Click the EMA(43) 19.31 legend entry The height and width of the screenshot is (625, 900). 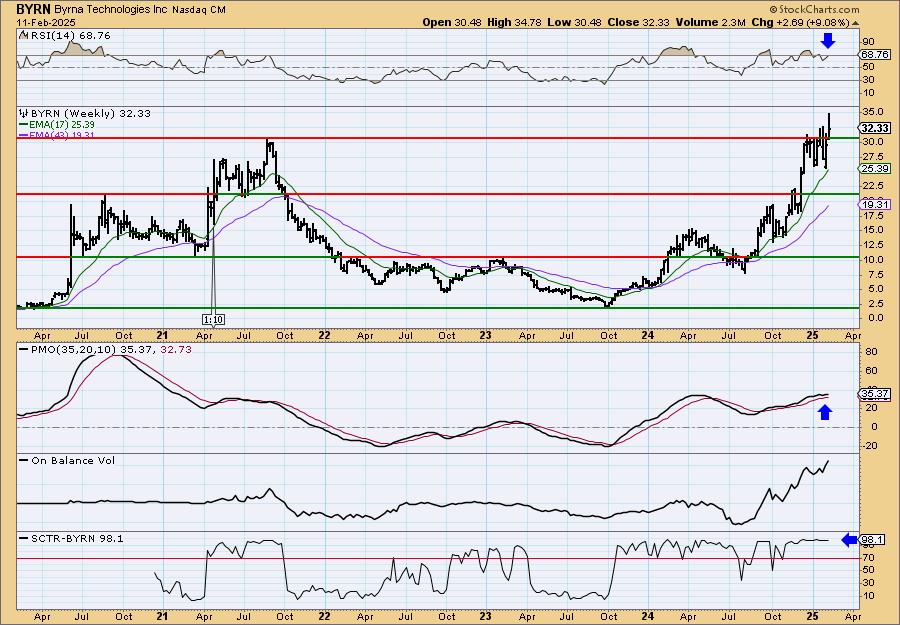coord(63,135)
